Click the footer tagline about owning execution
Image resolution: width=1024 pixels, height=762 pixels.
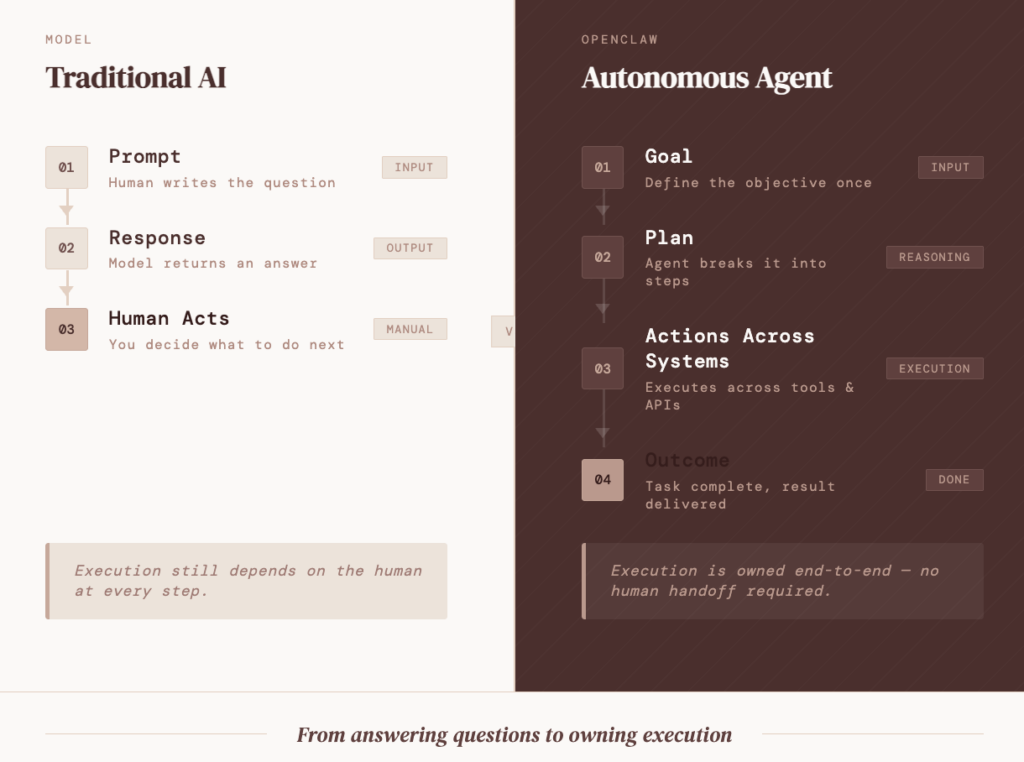[x=514, y=735]
